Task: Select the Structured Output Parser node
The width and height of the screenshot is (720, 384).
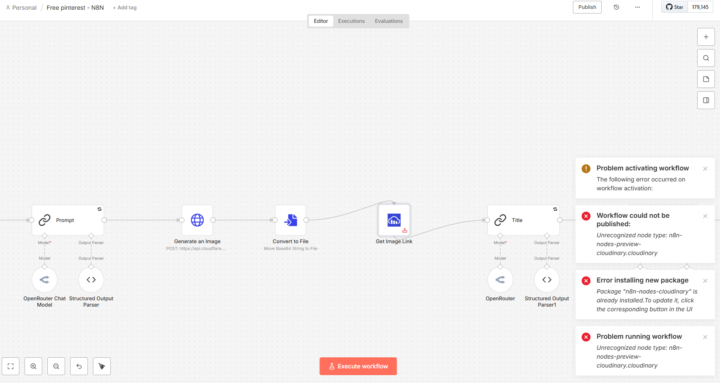Action: [x=91, y=280]
